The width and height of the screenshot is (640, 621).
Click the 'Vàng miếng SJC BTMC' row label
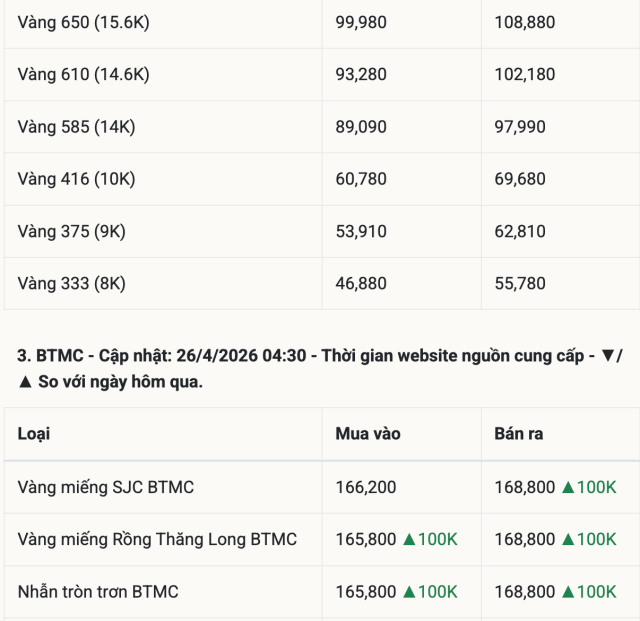click(106, 487)
